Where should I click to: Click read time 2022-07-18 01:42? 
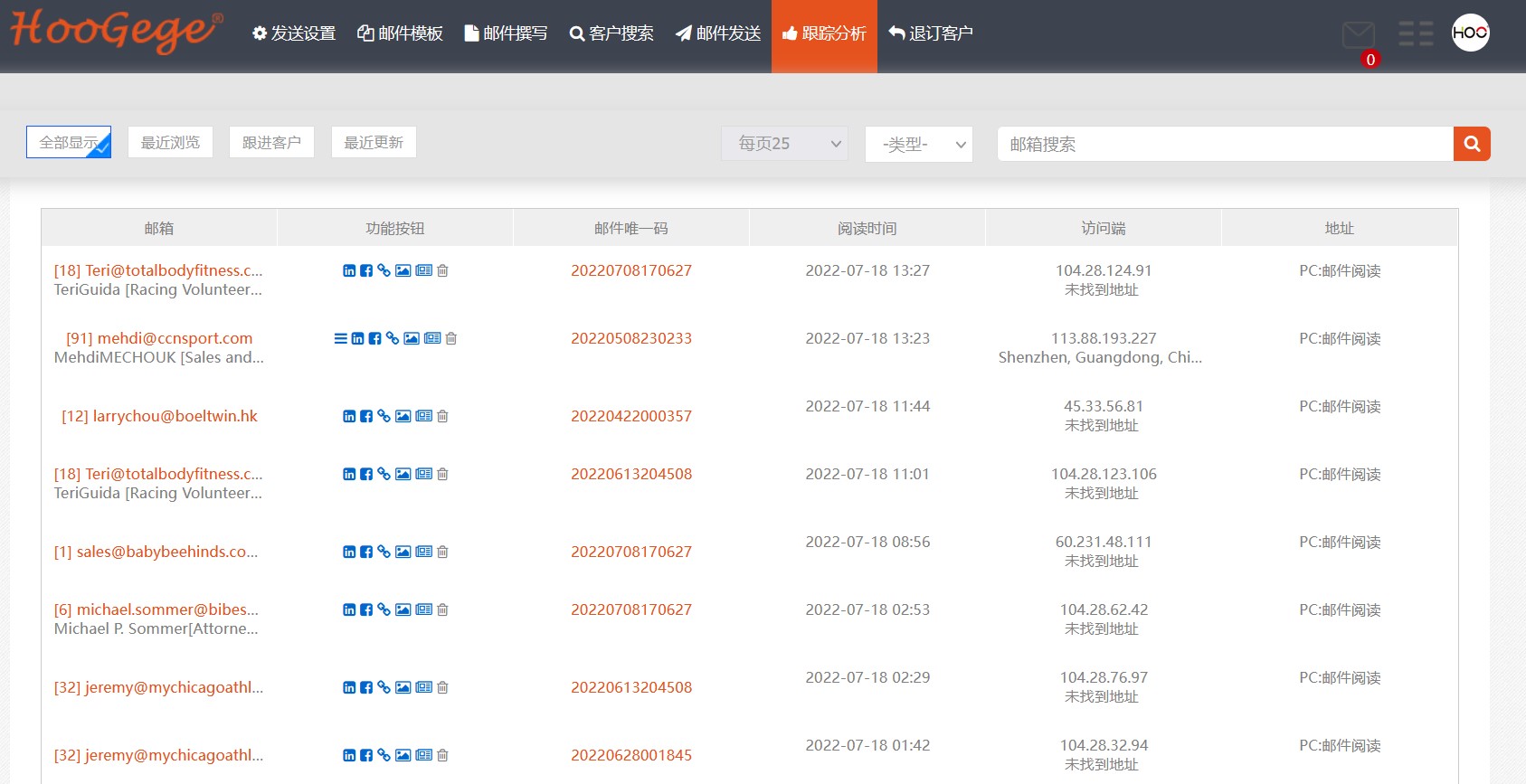pos(867,745)
